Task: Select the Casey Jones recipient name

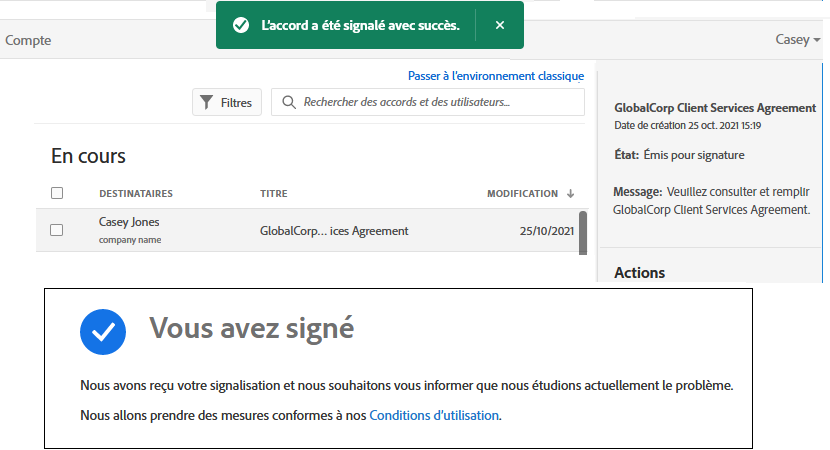Action: pyautogui.click(x=129, y=222)
